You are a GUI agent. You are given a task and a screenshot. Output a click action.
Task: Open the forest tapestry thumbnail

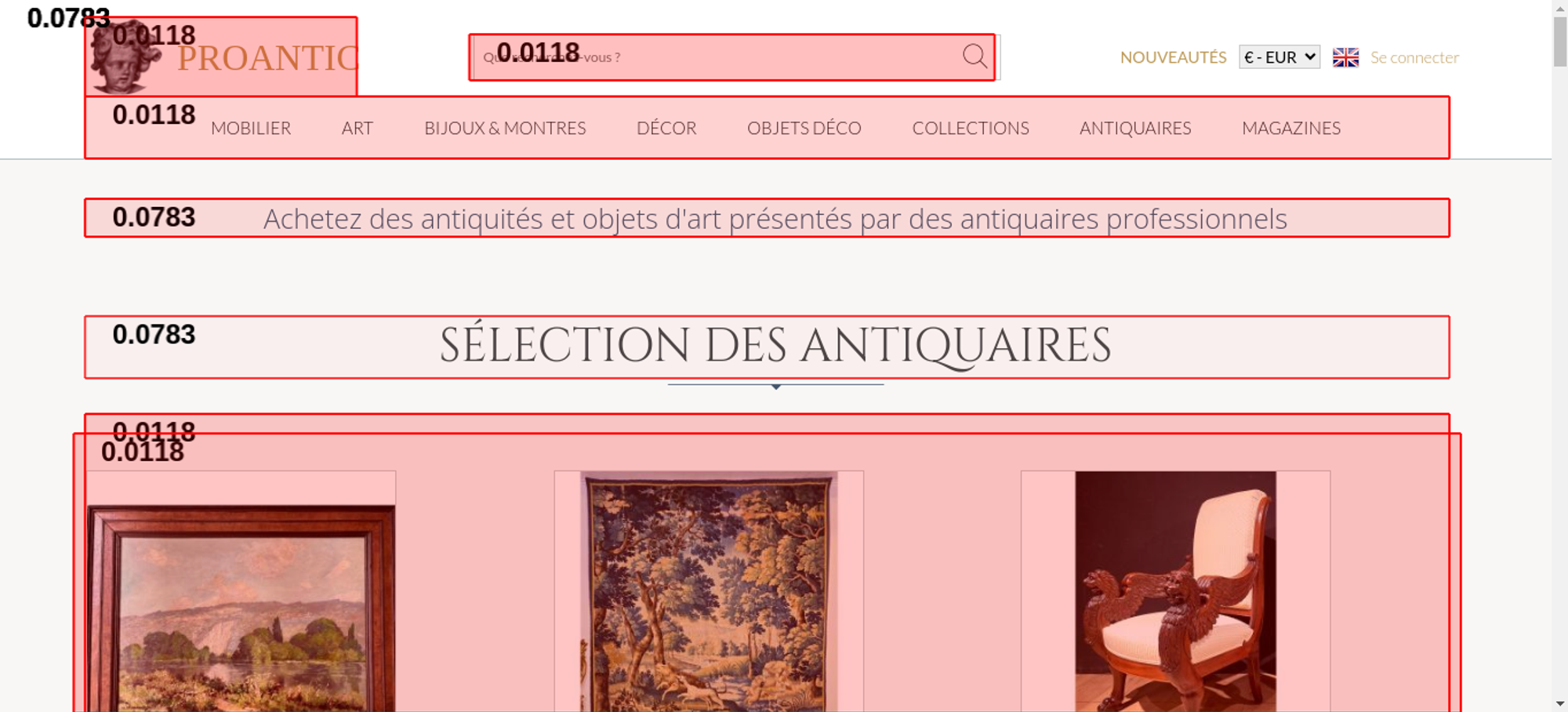[709, 592]
